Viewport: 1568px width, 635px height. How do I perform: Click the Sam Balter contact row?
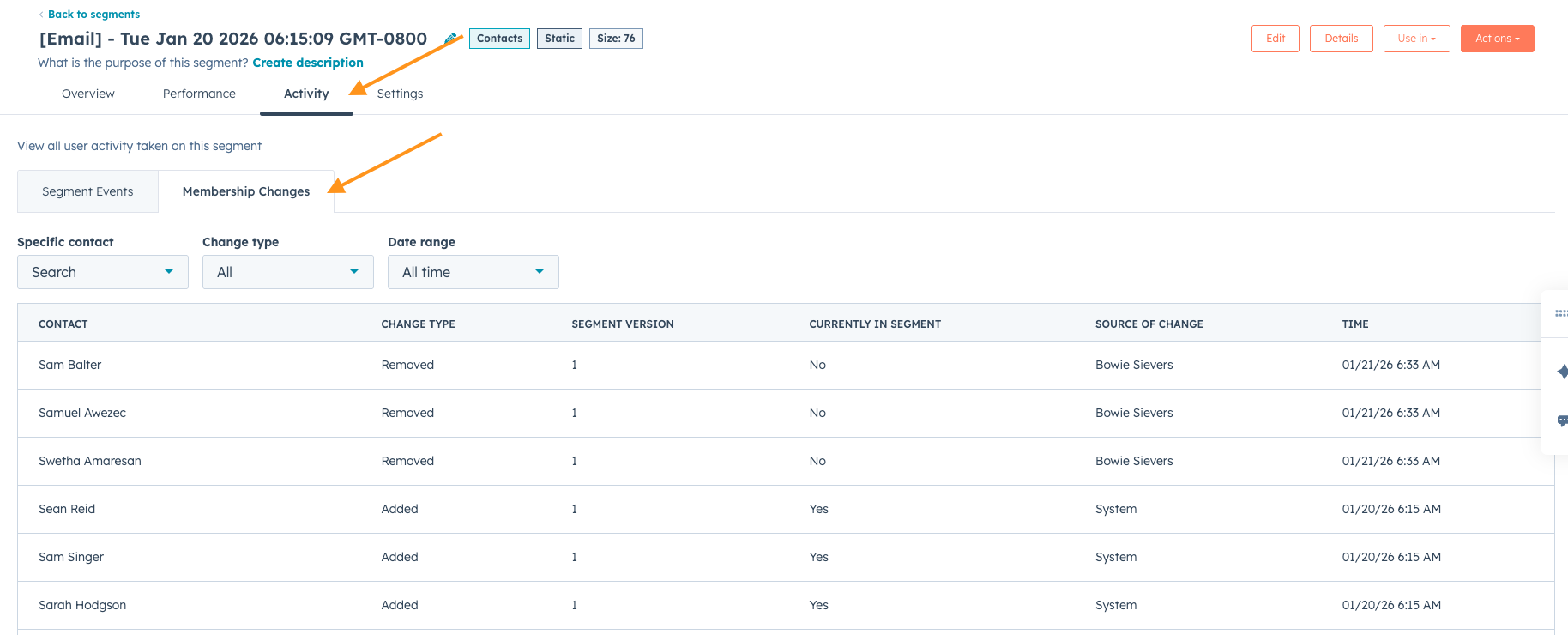tap(70, 365)
